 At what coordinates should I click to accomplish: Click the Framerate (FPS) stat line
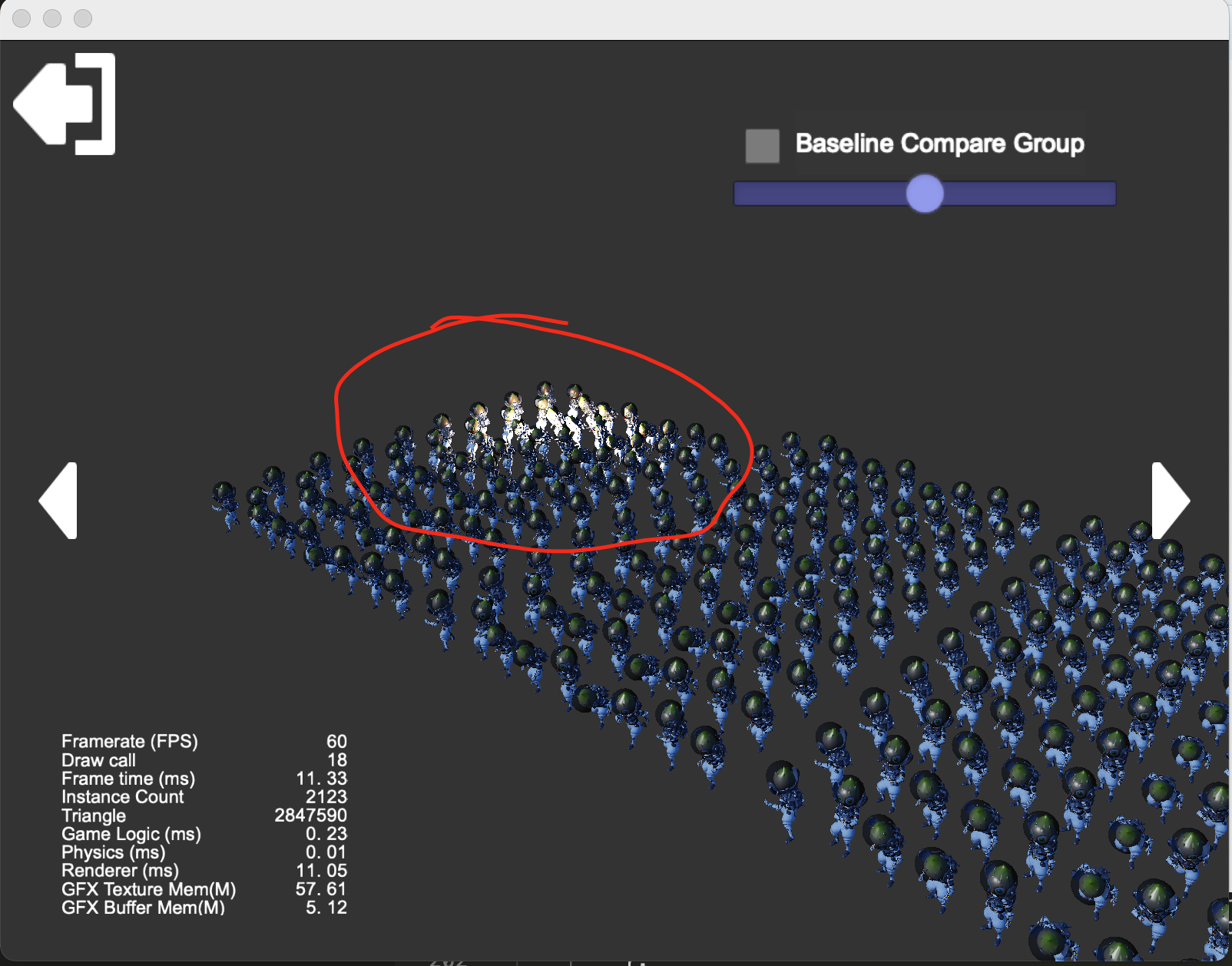coord(129,742)
